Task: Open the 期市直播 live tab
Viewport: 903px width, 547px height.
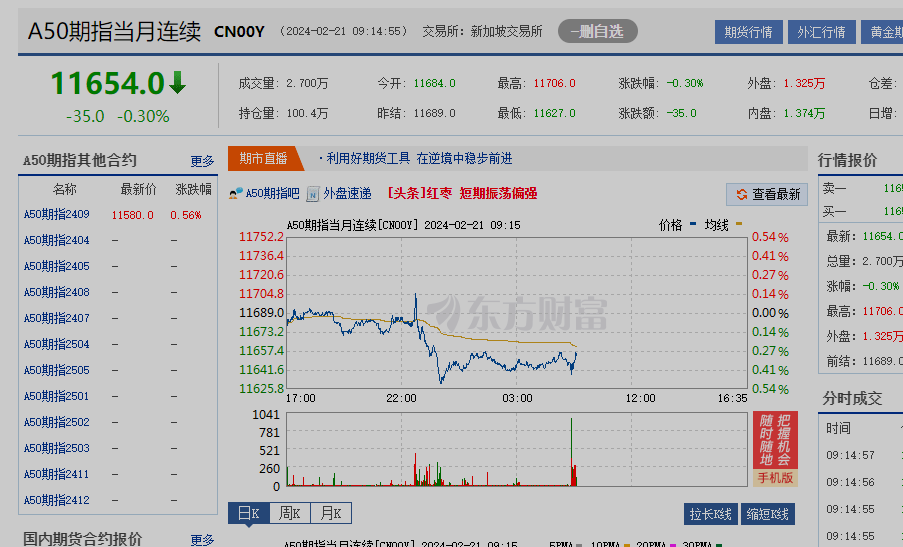Action: [263, 158]
